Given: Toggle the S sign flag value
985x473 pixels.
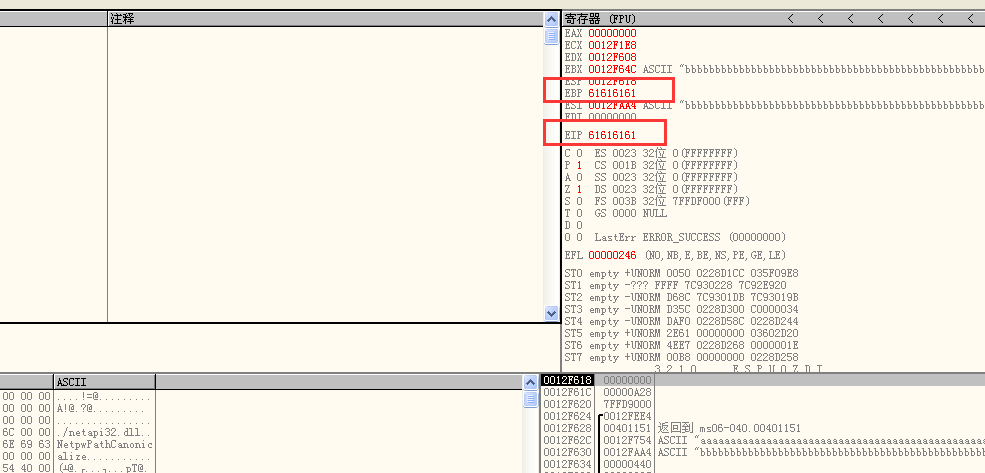Looking at the screenshot, I should pyautogui.click(x=580, y=201).
